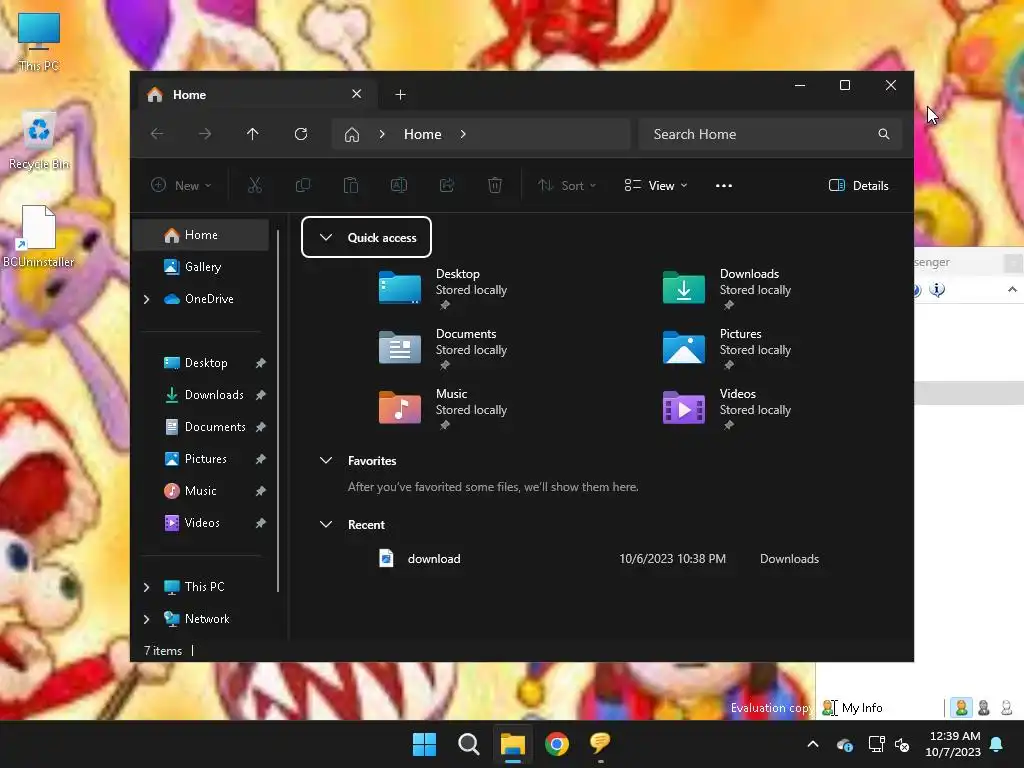Select BCUninstaller desktop shortcut

(x=39, y=236)
